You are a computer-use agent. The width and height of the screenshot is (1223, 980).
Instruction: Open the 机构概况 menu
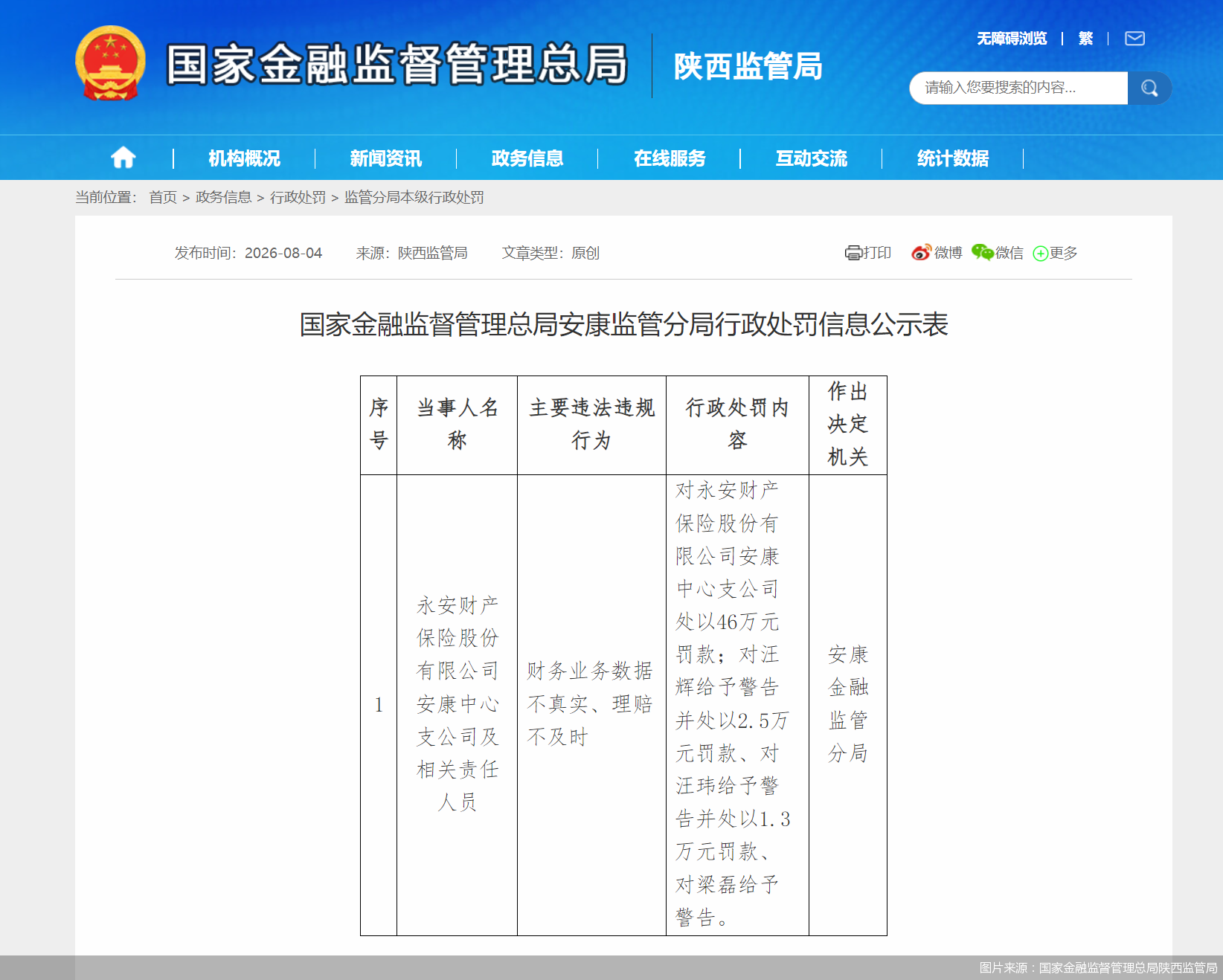[244, 158]
